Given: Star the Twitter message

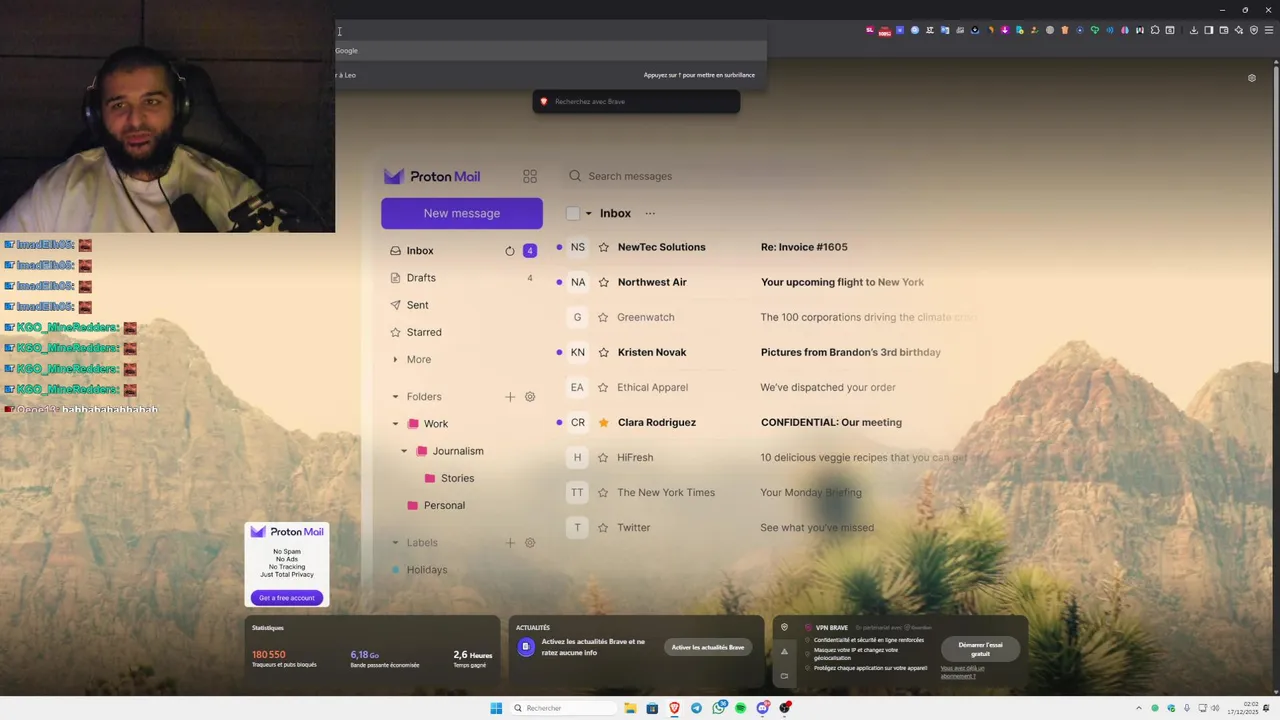Looking at the screenshot, I should (x=603, y=527).
